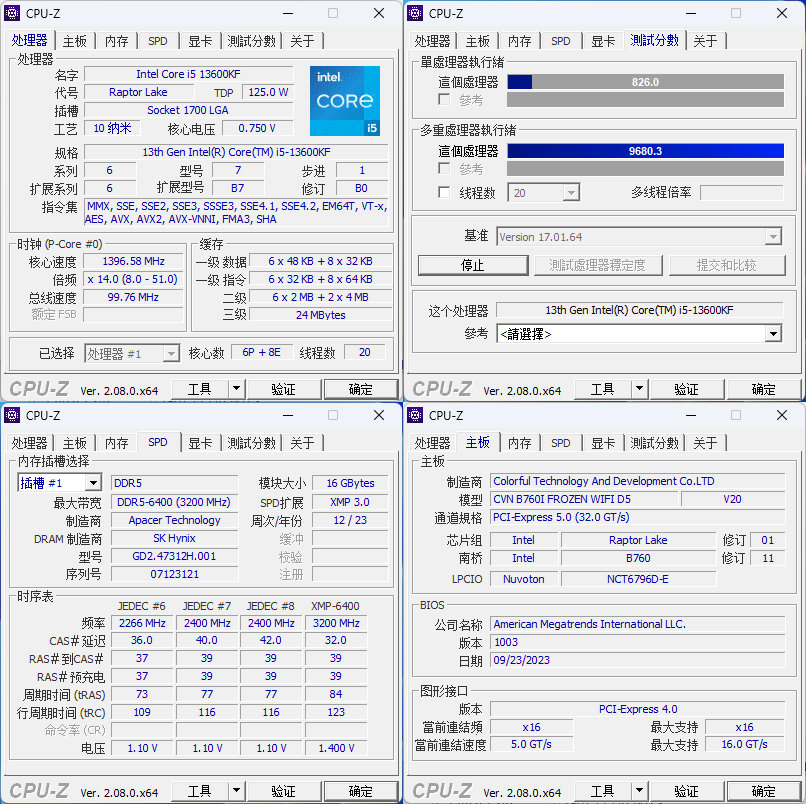This screenshot has width=806, height=804.
Task: Click LPCIO model NCT6796D-E
Action: tap(638, 579)
